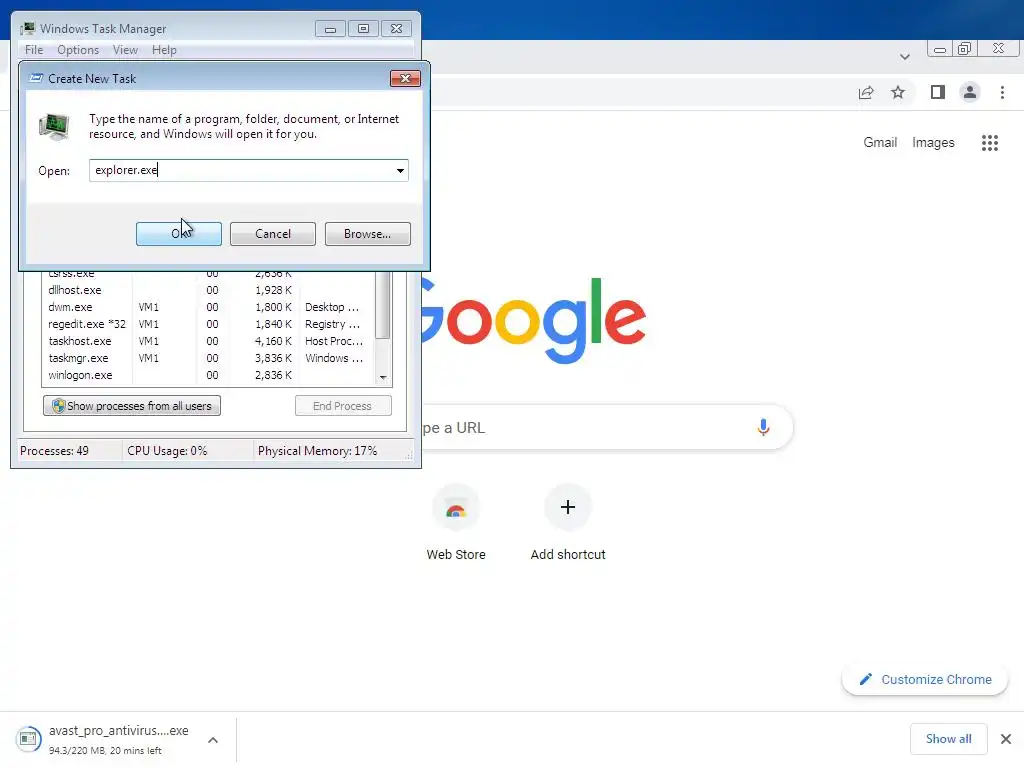This screenshot has height=768, width=1024.
Task: Click the CPU Usage: 0% status
Action: coord(167,451)
